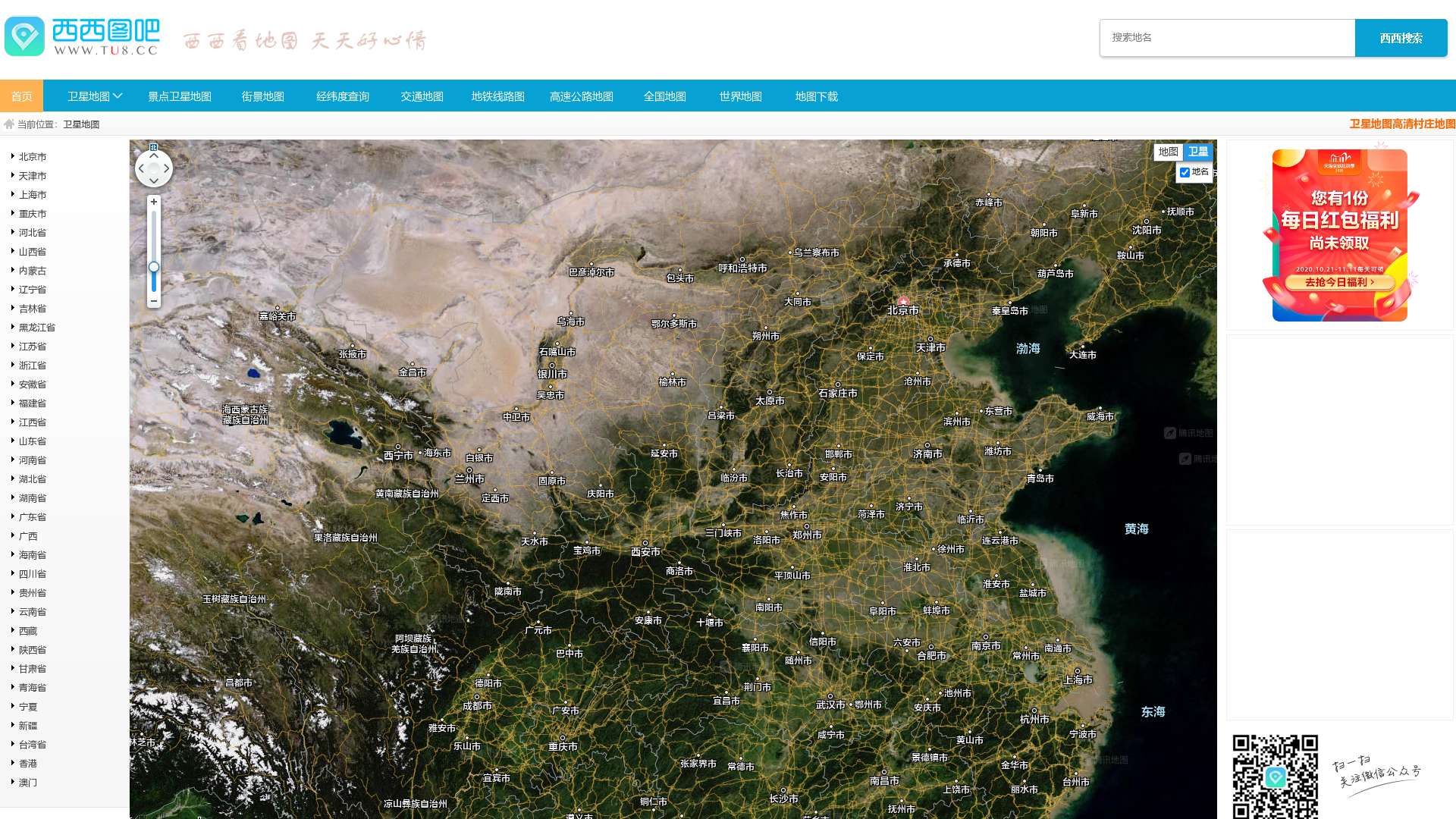Pan the map east with right arrow
This screenshot has height=819, width=1456.
(167, 168)
